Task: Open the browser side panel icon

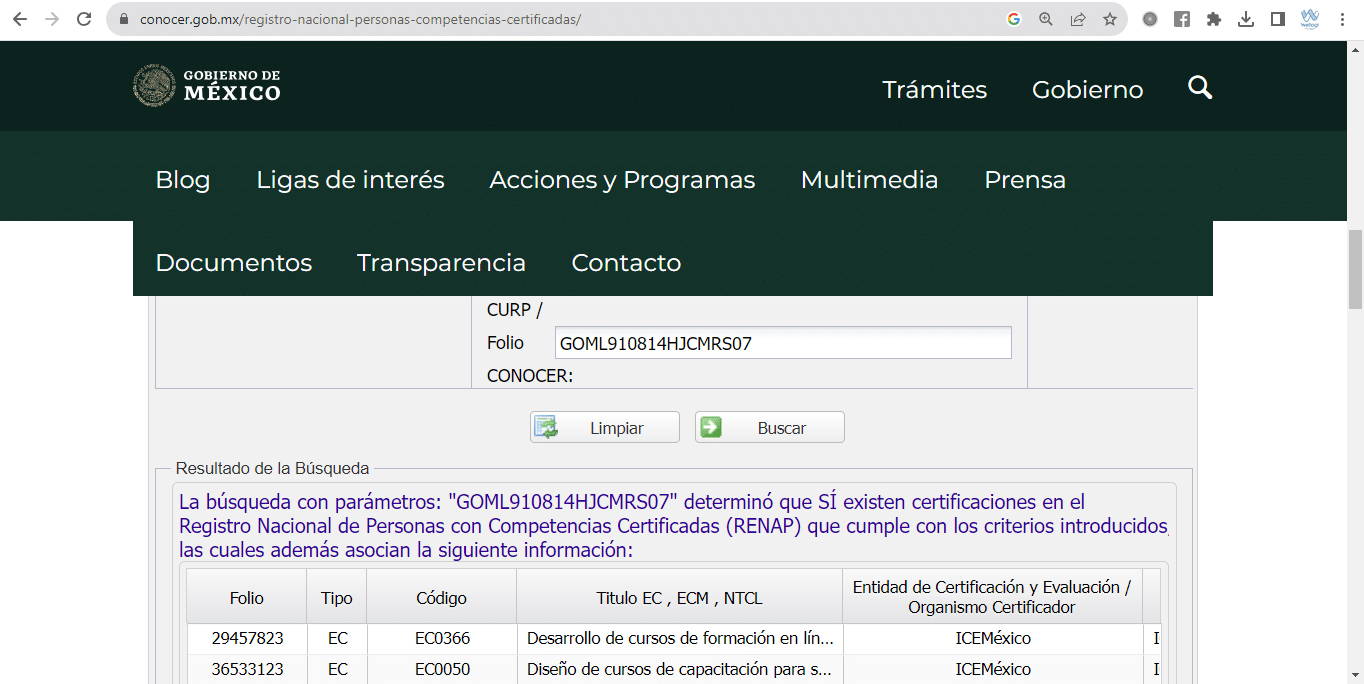Action: click(1278, 18)
